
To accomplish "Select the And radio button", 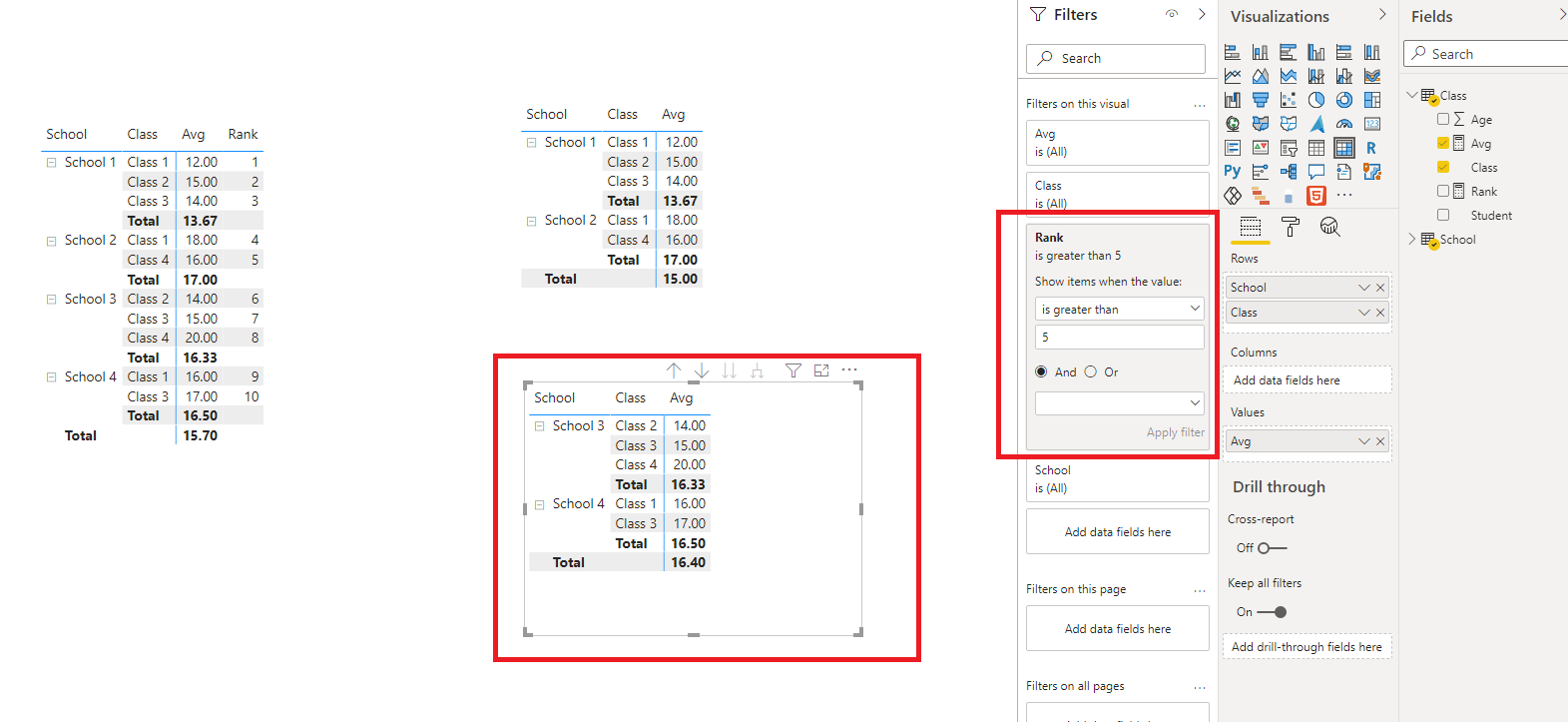I will coord(1042,371).
